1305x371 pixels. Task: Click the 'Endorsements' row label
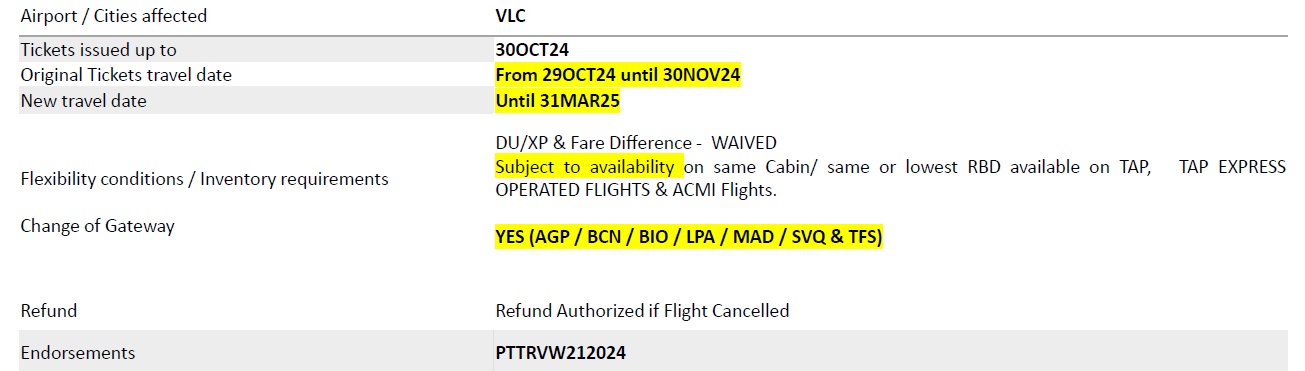click(x=78, y=353)
